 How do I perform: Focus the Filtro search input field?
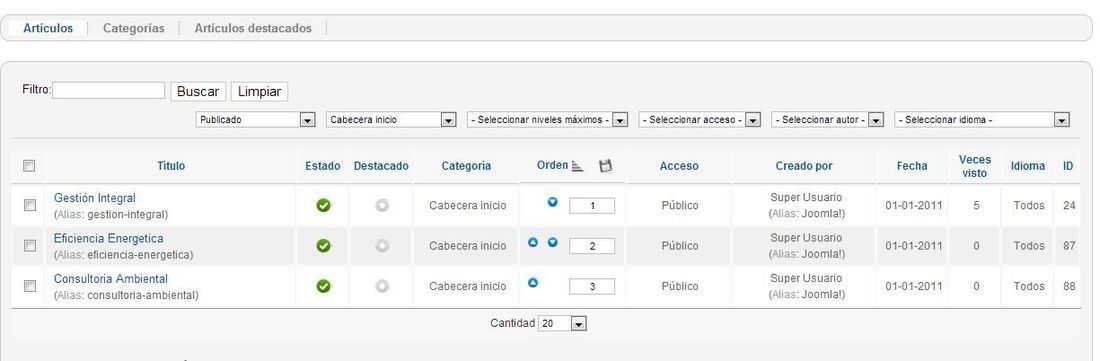click(109, 90)
